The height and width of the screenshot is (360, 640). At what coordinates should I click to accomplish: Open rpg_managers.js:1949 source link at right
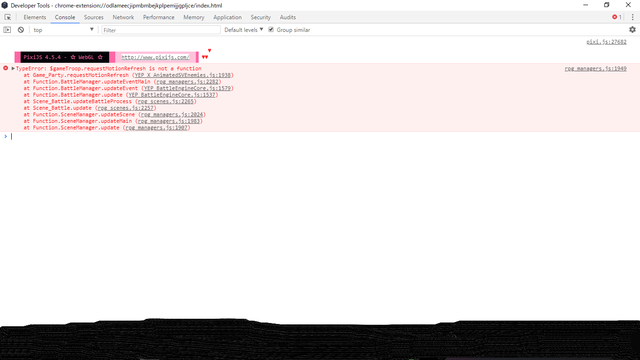[596, 69]
